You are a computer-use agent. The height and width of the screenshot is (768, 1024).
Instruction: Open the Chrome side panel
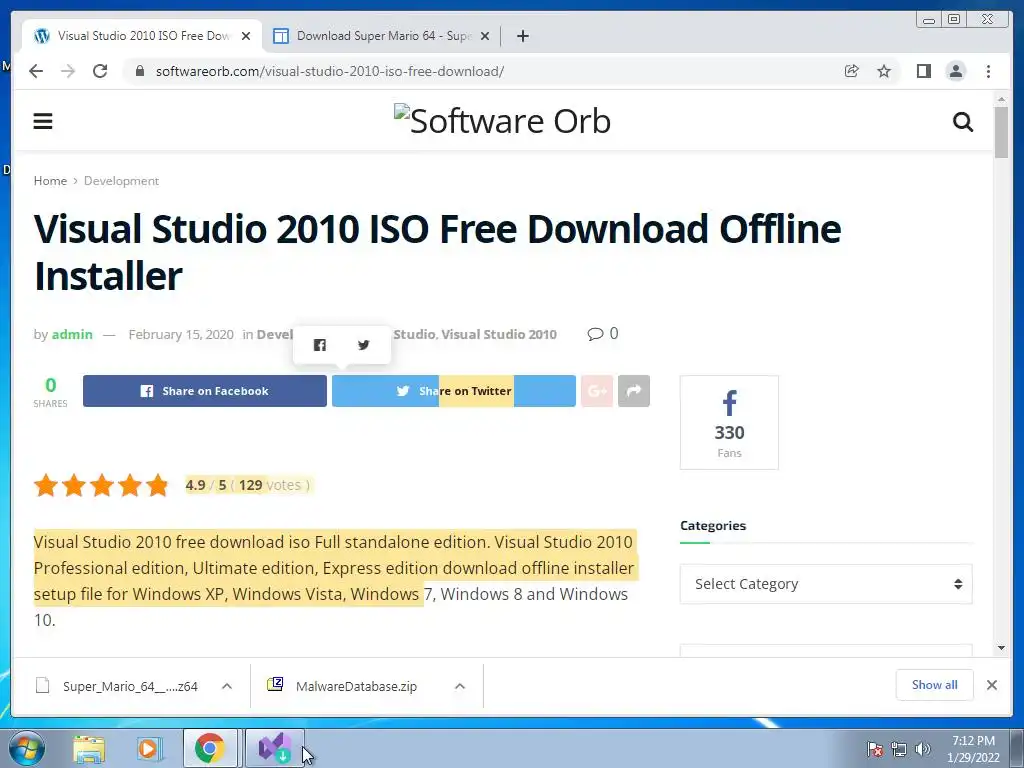(x=923, y=71)
